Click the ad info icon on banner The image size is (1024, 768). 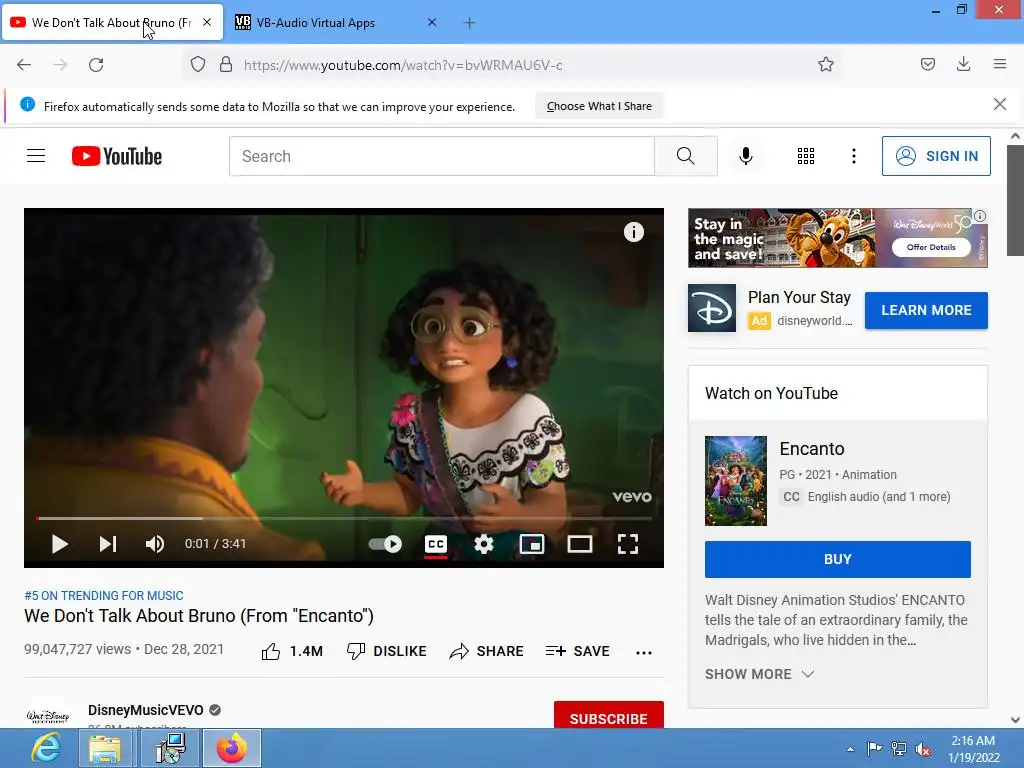pyautogui.click(x=980, y=216)
